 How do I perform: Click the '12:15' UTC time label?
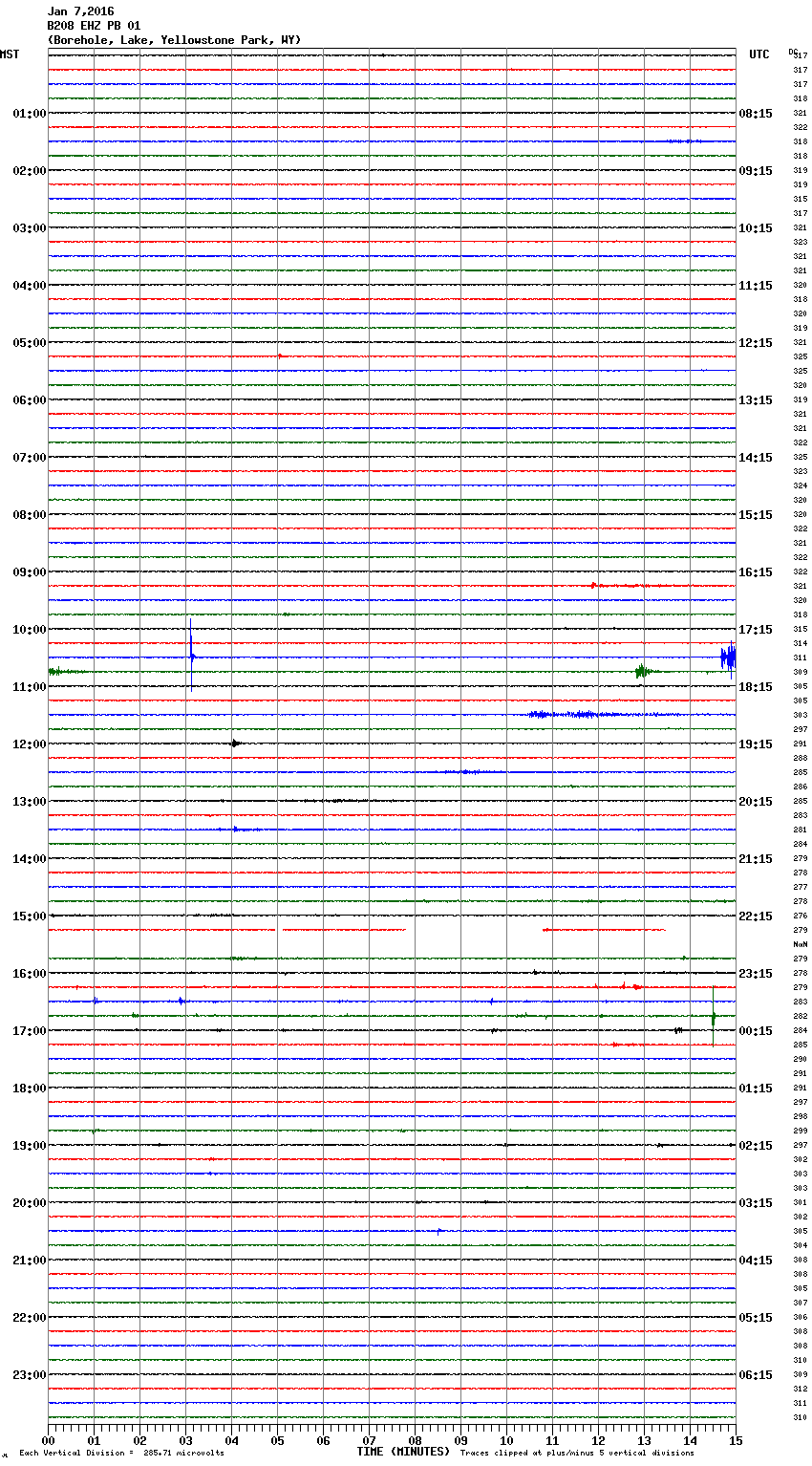756,343
